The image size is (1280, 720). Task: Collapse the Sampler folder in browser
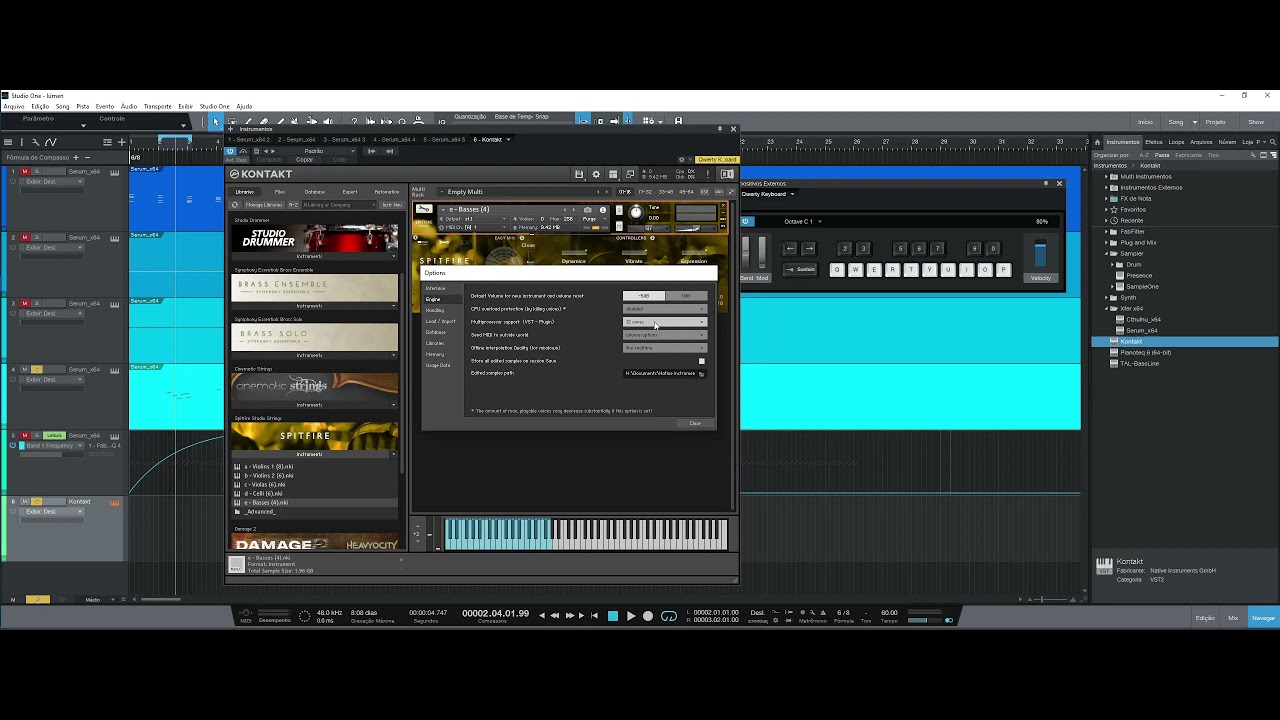click(x=1106, y=253)
